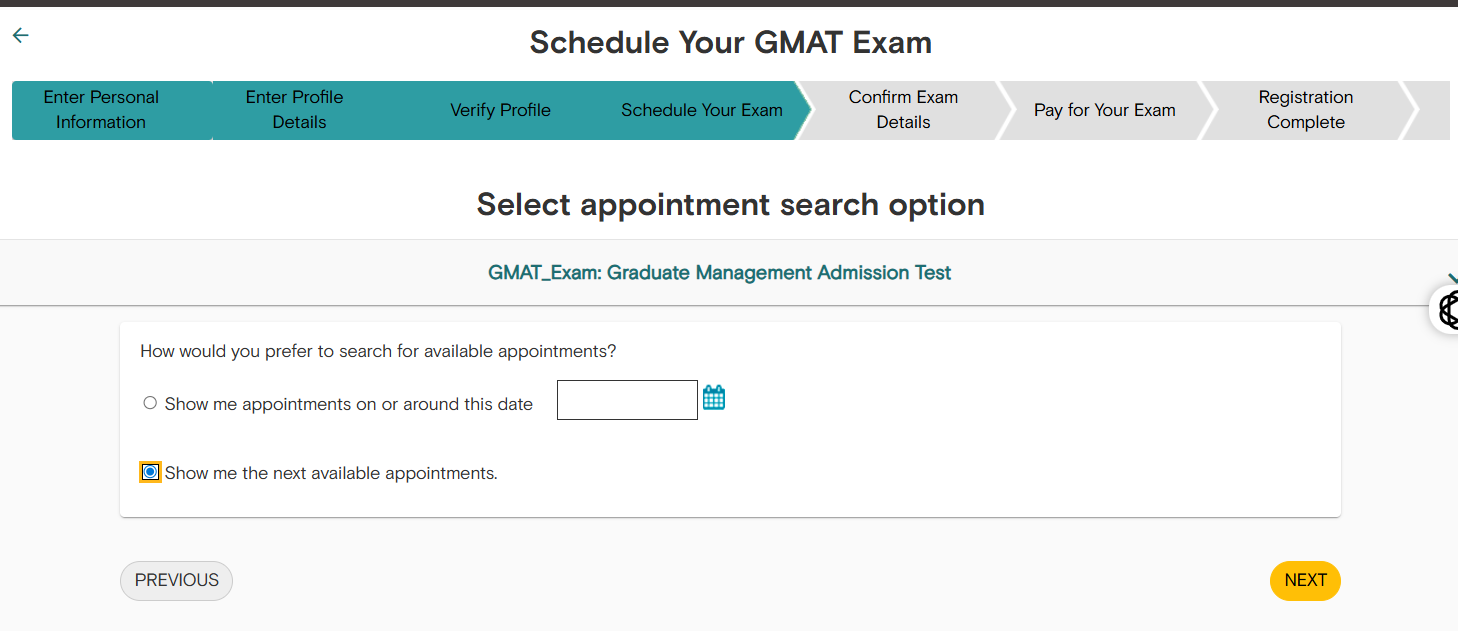Click the back arrow at top left

point(20,35)
